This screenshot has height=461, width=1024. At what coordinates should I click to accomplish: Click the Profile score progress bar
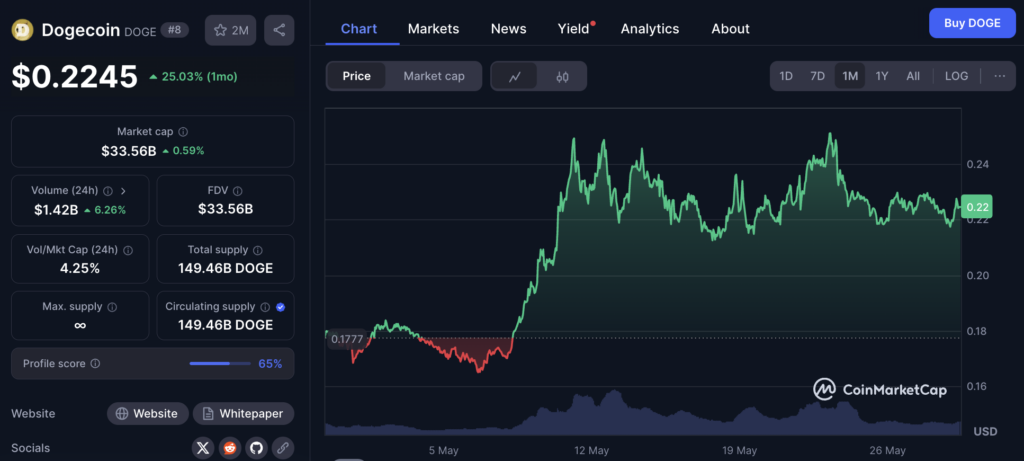(220, 364)
